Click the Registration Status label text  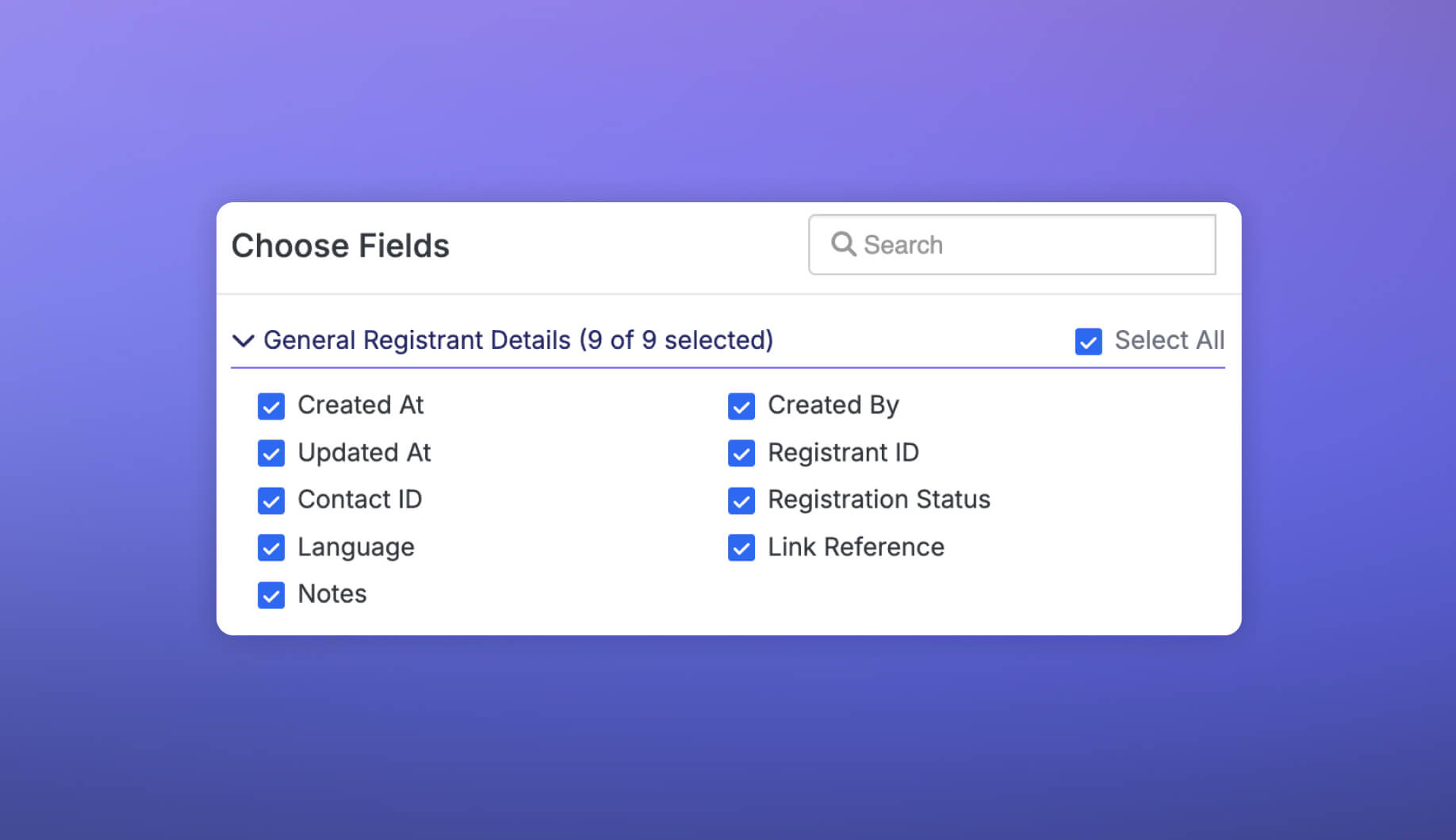(x=879, y=500)
